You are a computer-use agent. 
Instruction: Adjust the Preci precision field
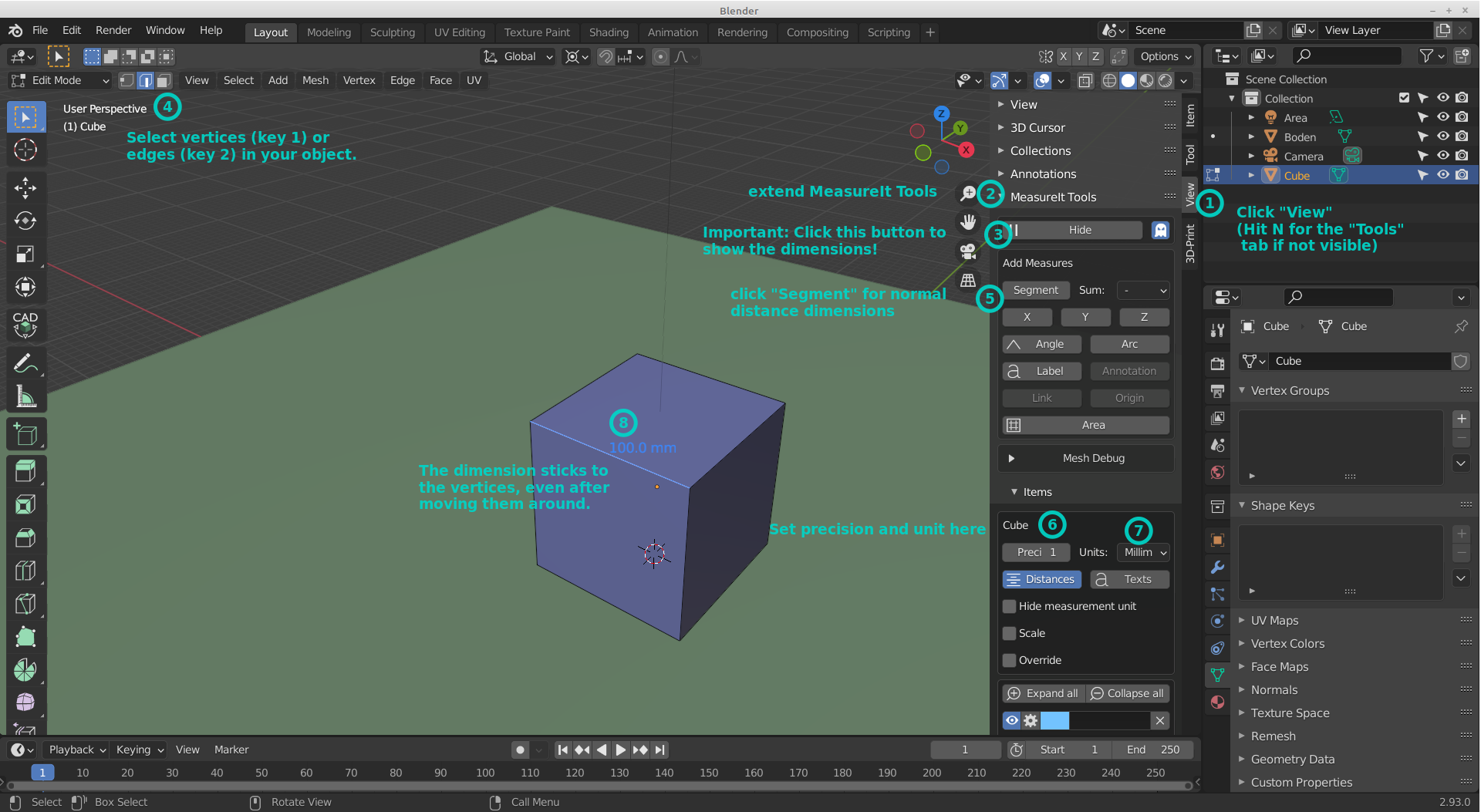(1036, 552)
